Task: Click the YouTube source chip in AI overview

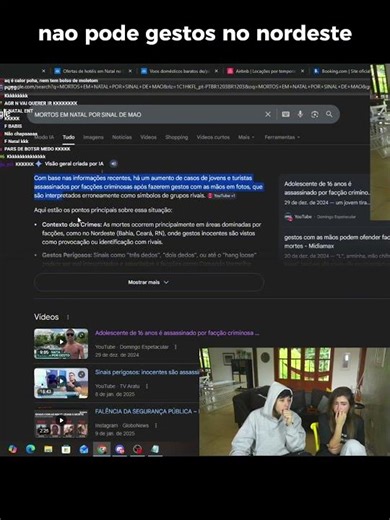Action: (222, 196)
